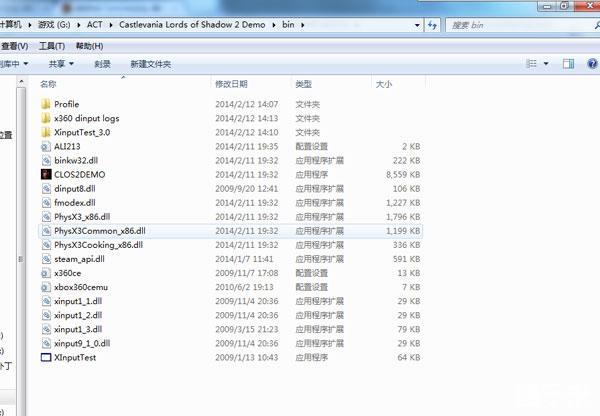Open the 帮助(H) menu
The width and height of the screenshot is (600, 416).
pos(88,46)
